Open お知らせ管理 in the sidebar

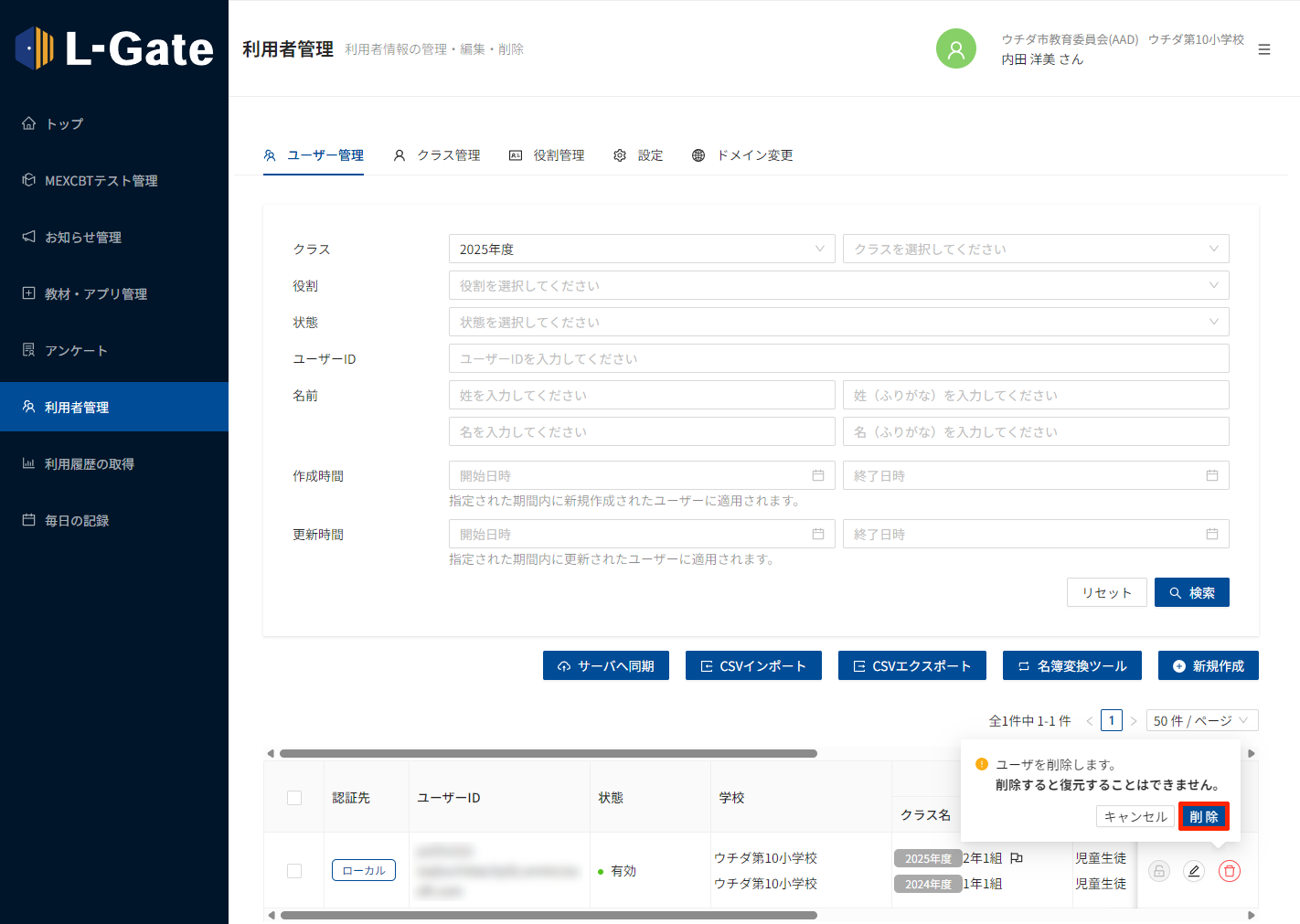83,238
